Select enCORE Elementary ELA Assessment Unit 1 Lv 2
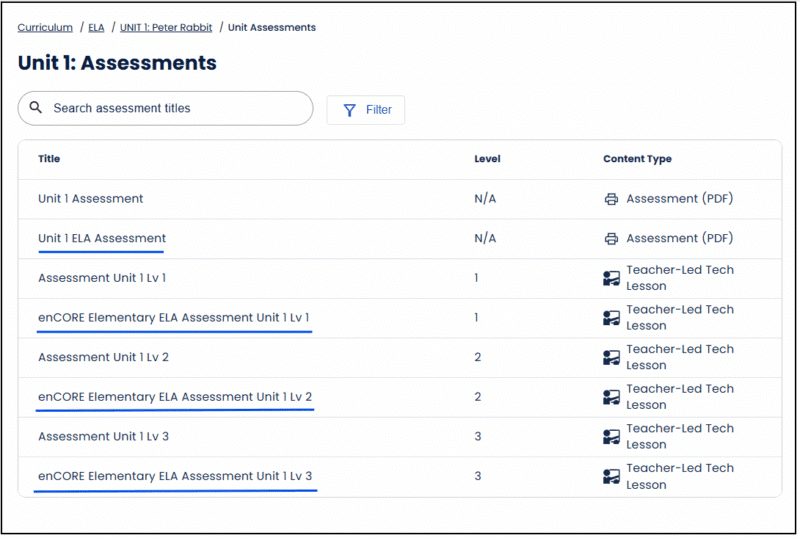The height and width of the screenshot is (538, 800). coord(175,397)
